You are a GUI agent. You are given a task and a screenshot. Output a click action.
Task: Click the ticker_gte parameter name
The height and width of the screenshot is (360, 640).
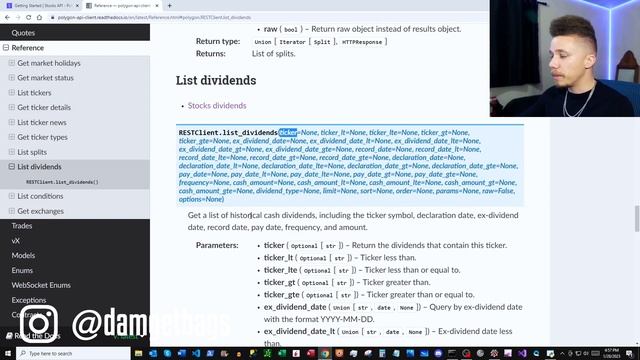[x=282, y=294]
